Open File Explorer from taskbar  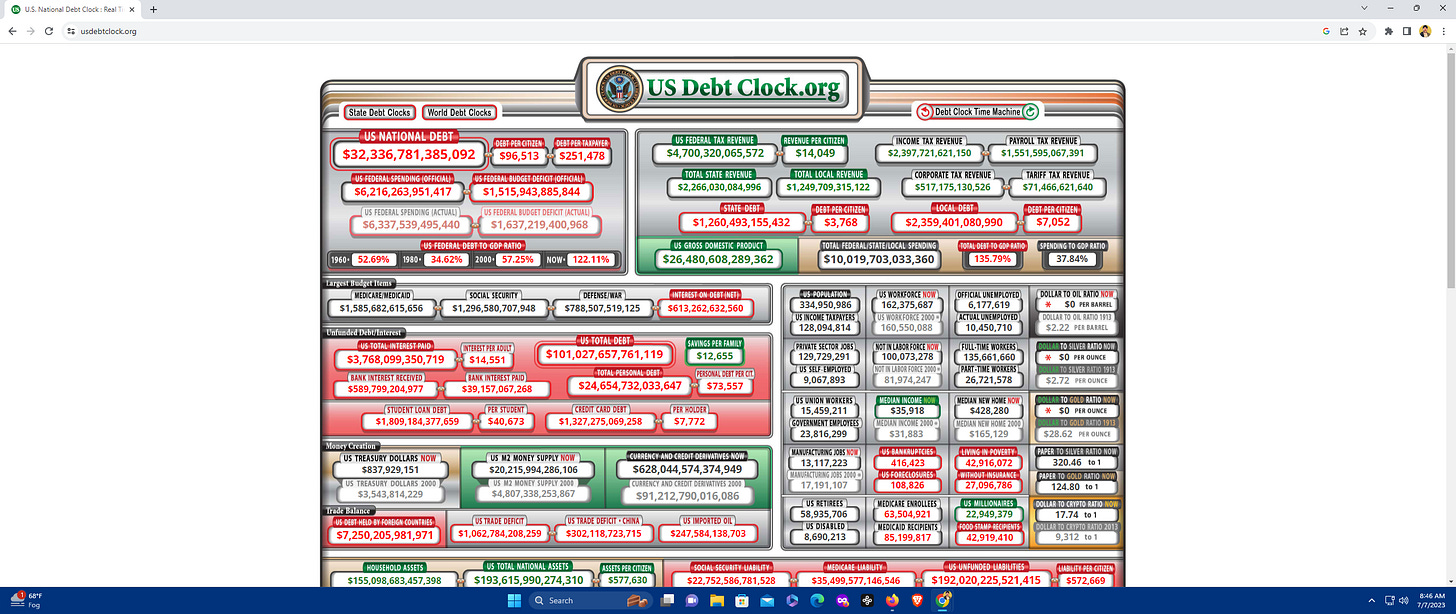717,600
